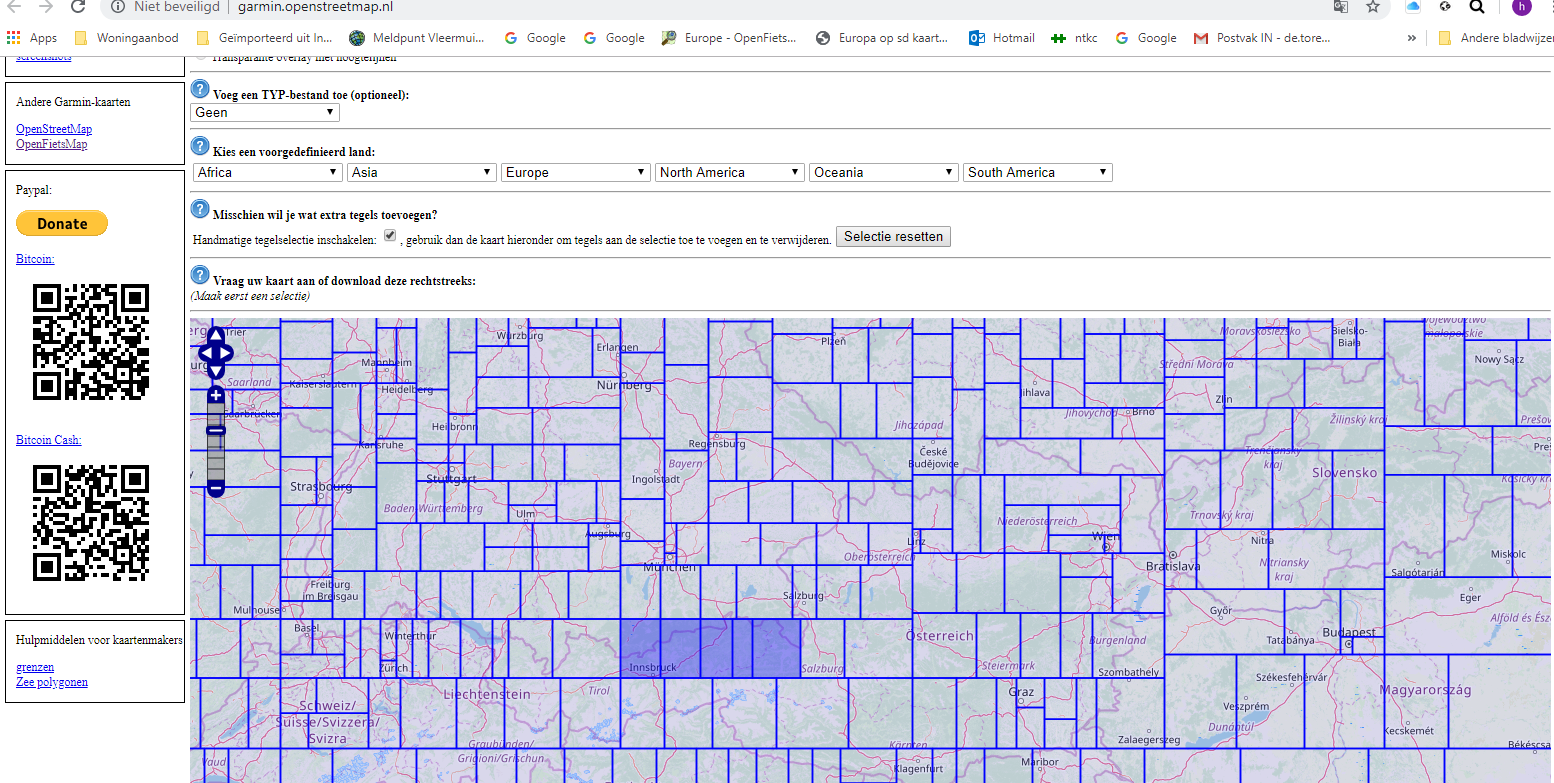Open the South America dropdown
The image size is (1554, 783).
click(x=1037, y=173)
